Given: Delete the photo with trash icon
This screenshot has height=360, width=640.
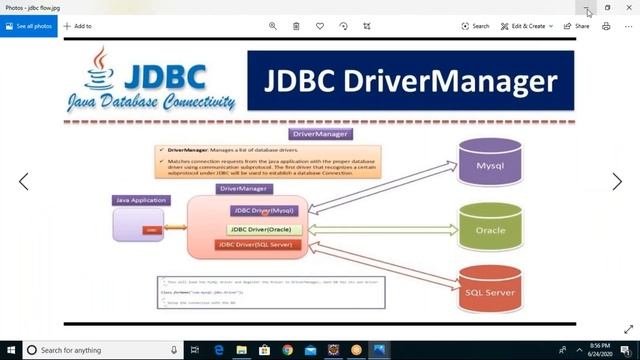Looking at the screenshot, I should [x=296, y=26].
